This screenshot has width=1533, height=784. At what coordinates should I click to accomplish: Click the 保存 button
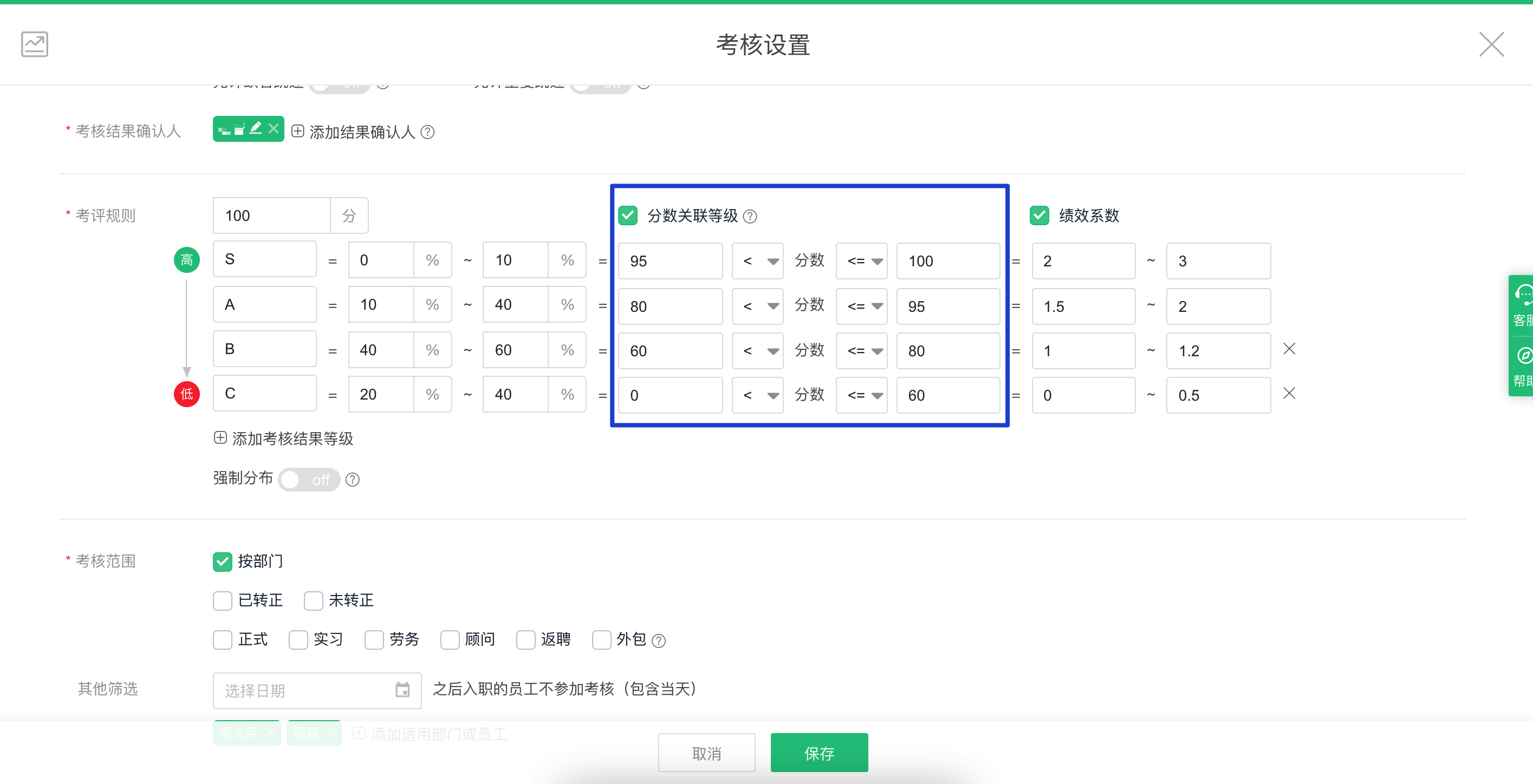tap(819, 753)
